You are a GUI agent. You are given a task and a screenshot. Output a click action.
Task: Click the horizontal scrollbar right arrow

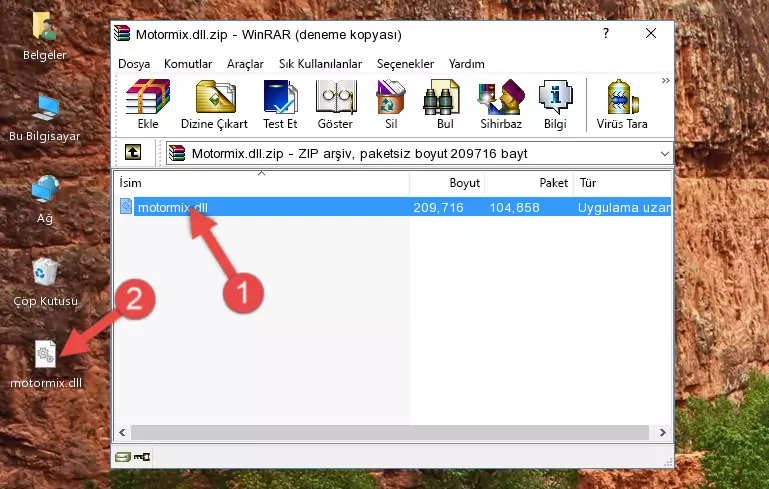663,433
